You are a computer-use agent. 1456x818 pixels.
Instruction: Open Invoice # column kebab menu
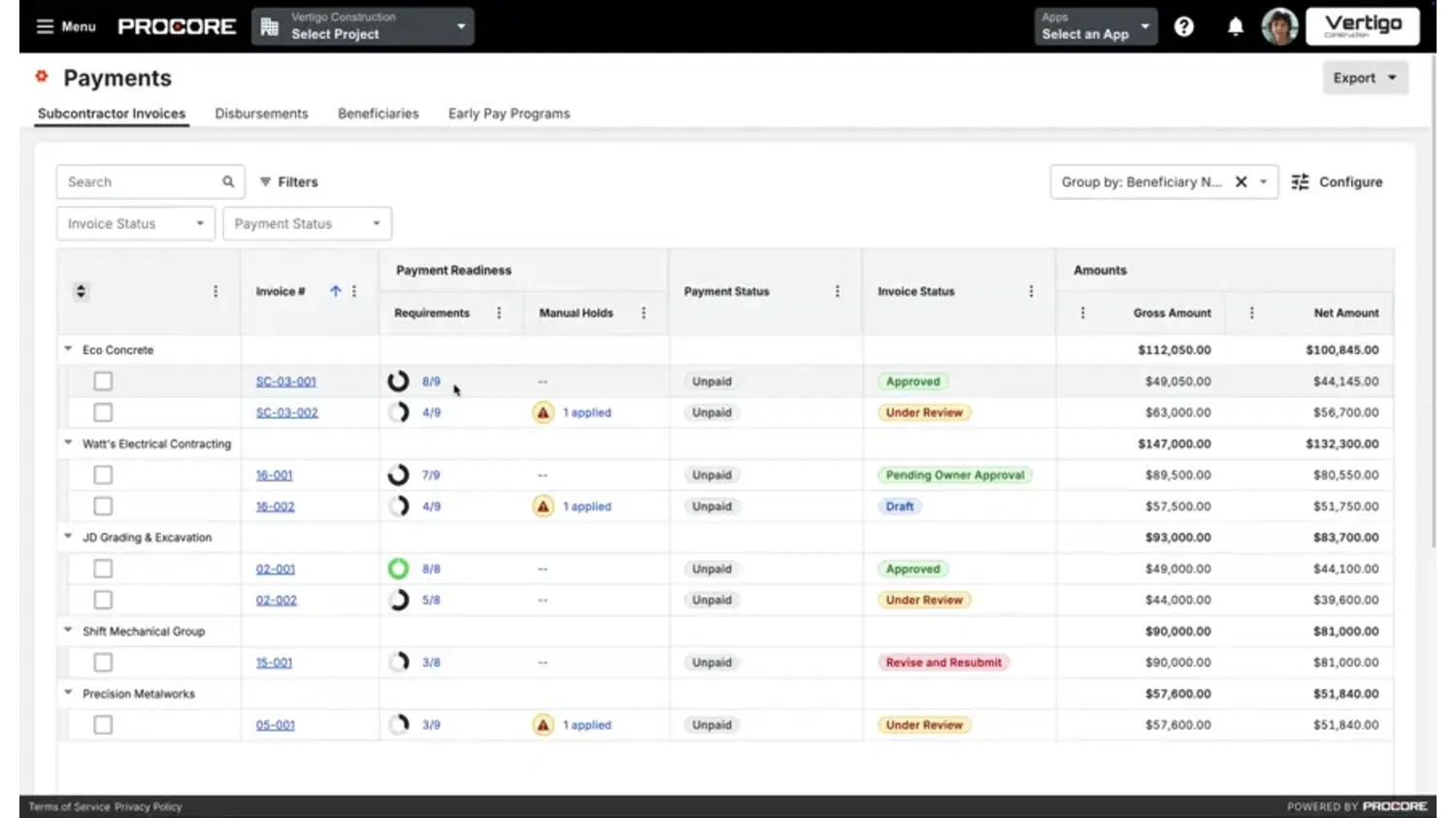354,291
